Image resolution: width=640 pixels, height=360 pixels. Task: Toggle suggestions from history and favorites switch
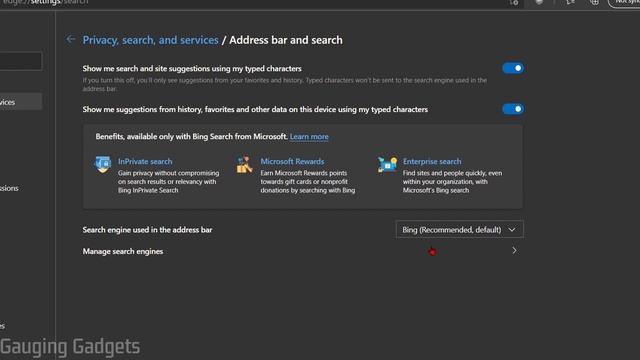pyautogui.click(x=513, y=109)
